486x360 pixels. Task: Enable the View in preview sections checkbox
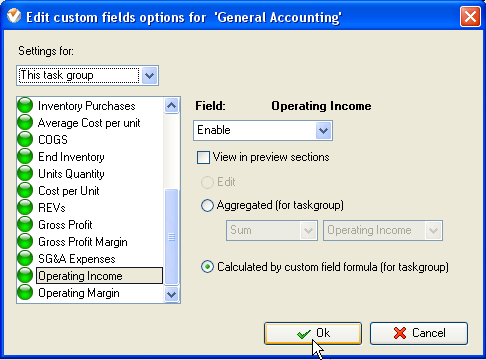pos(203,157)
